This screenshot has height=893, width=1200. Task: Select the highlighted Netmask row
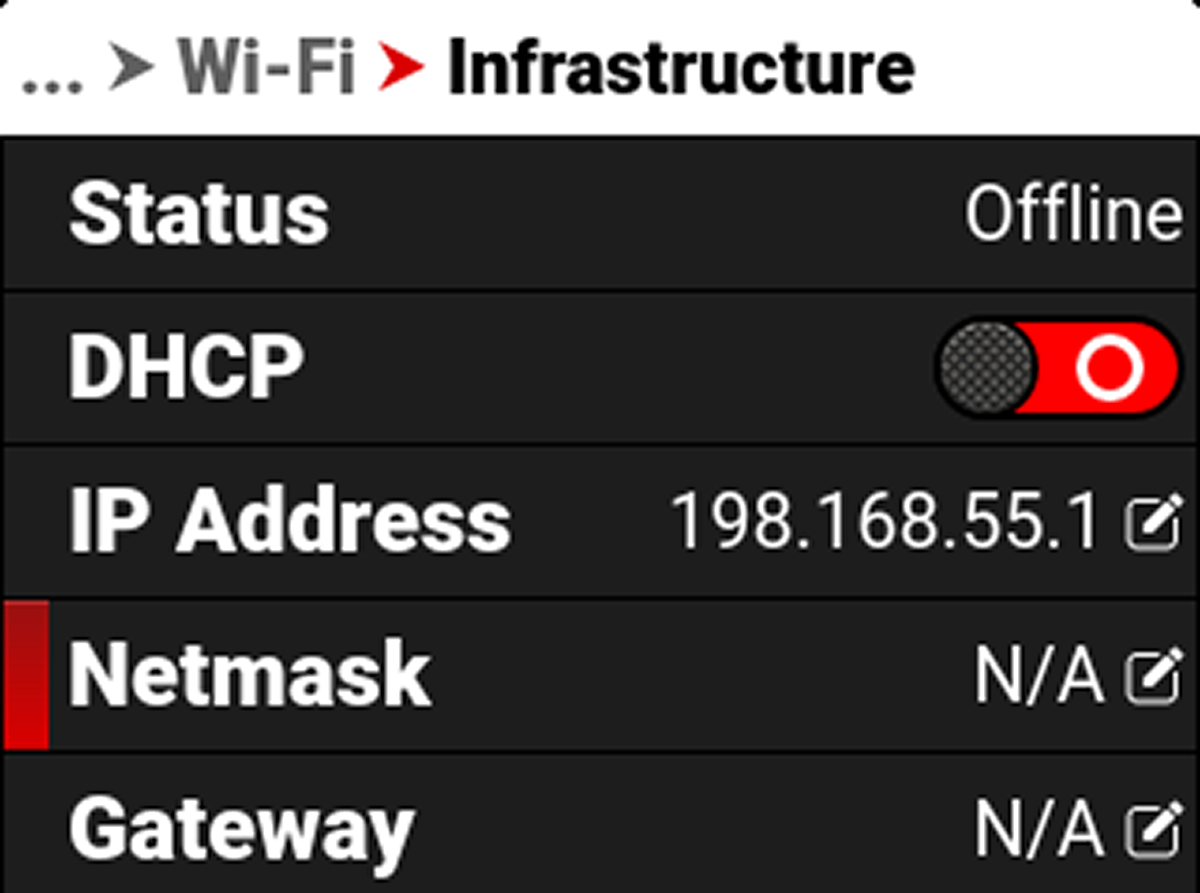pos(600,675)
